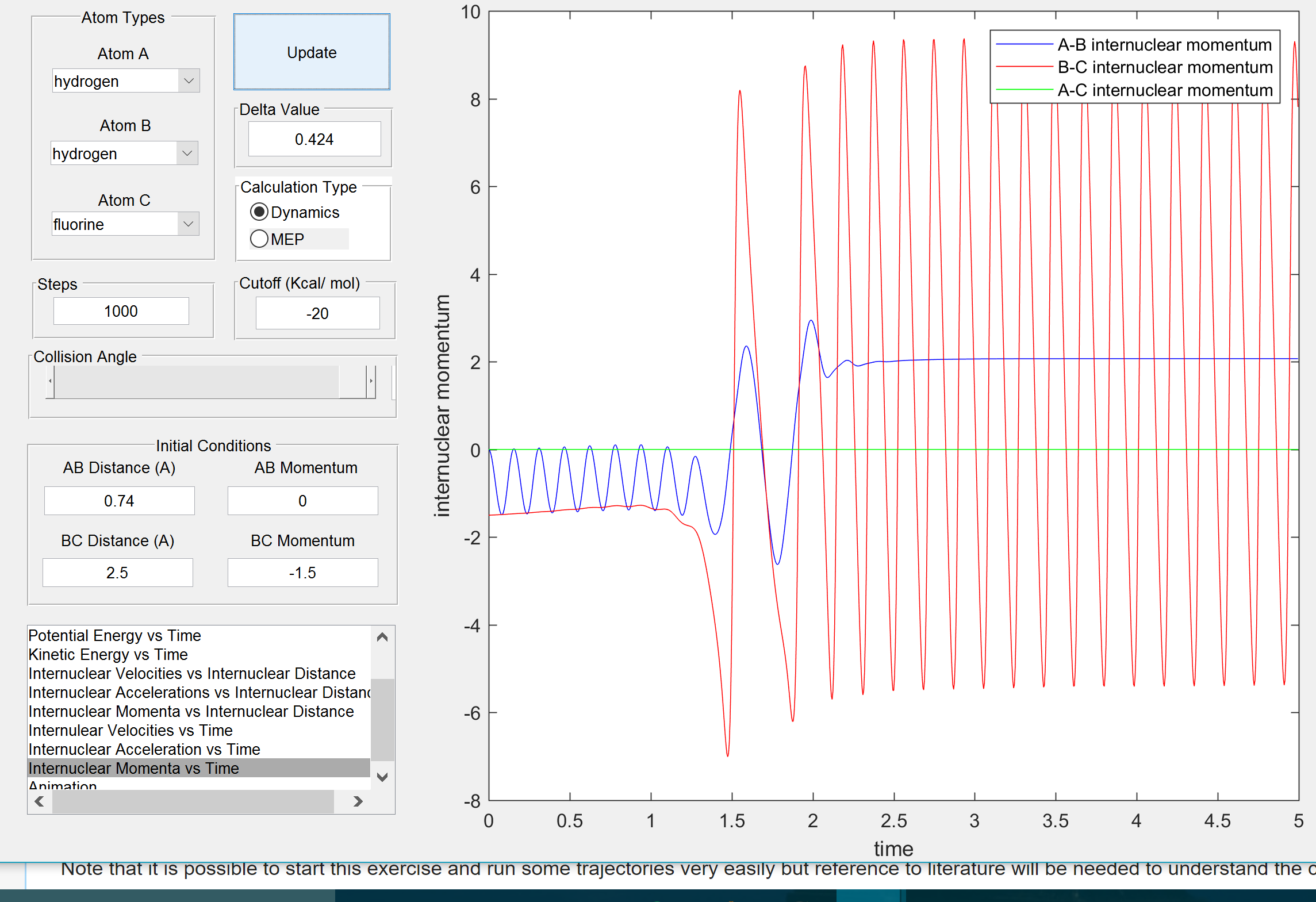Click the Cutoff value field
The height and width of the screenshot is (902, 1316).
pos(317,313)
